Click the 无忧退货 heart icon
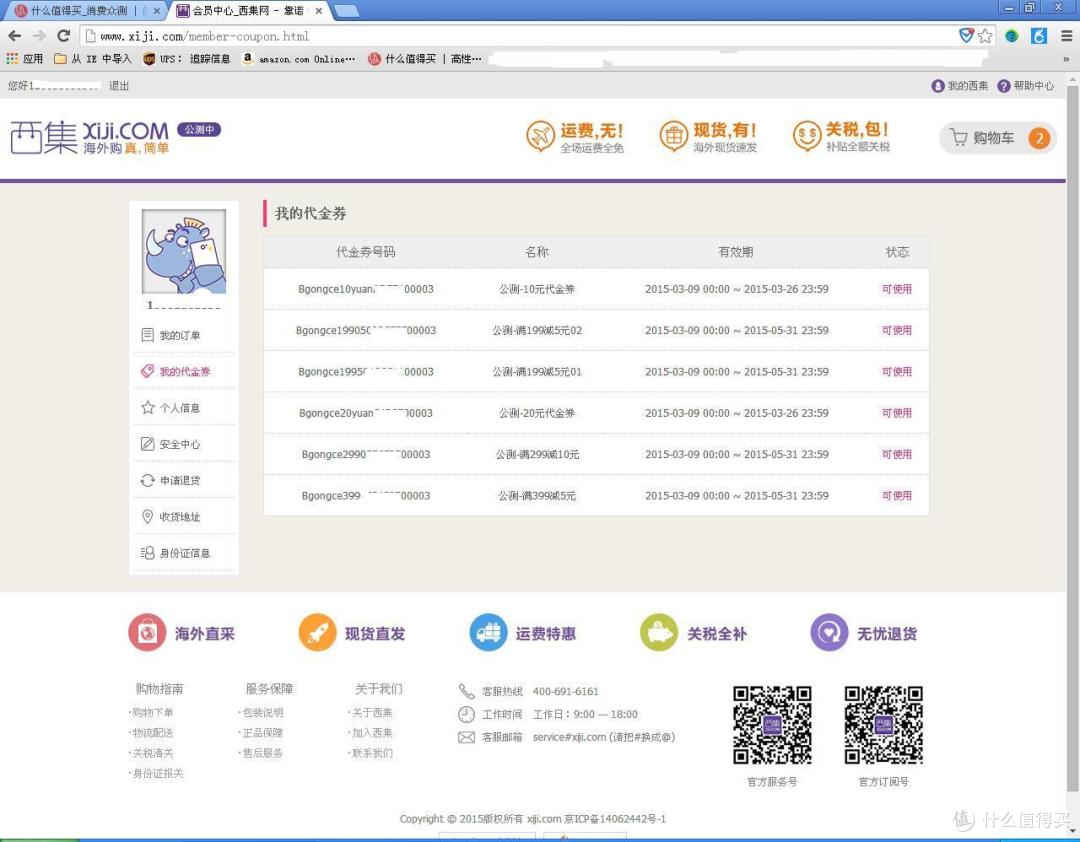Viewport: 1080px width, 842px height. click(829, 632)
